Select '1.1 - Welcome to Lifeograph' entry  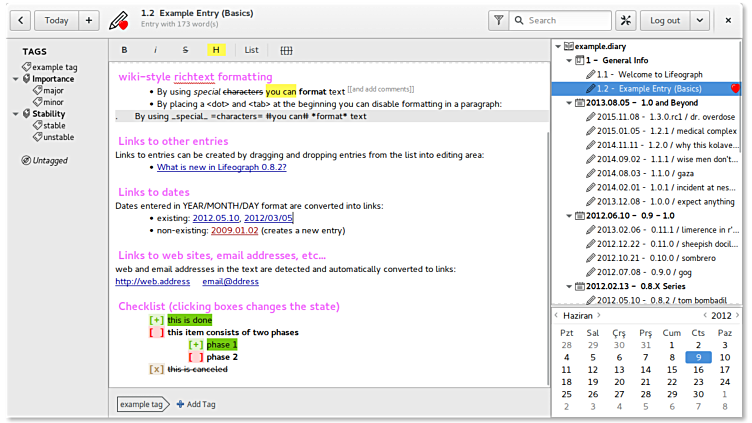click(655, 74)
